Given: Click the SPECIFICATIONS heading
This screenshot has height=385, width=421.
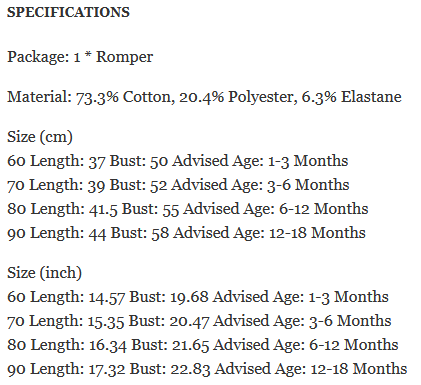Looking at the screenshot, I should coord(68,12).
